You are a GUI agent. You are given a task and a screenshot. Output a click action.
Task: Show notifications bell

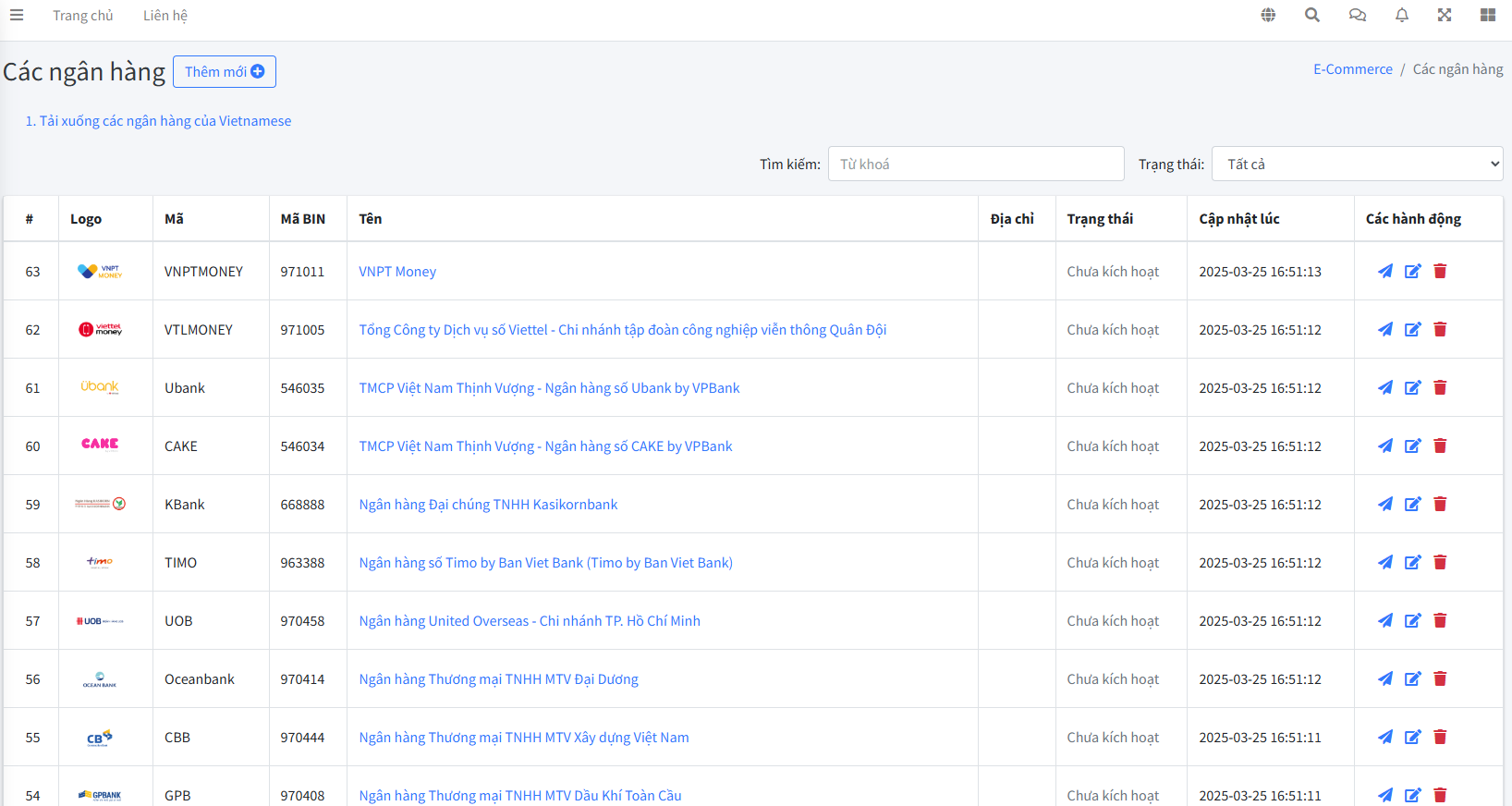pos(1402,15)
